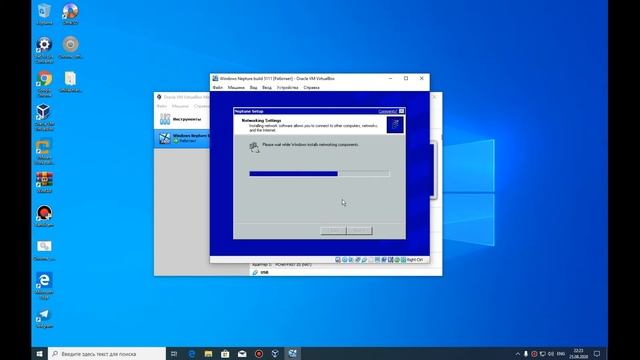Viewport: 640px width, 360px height.
Task: Open the Google Chrome desktop shortcut
Action: pyautogui.click(x=44, y=83)
